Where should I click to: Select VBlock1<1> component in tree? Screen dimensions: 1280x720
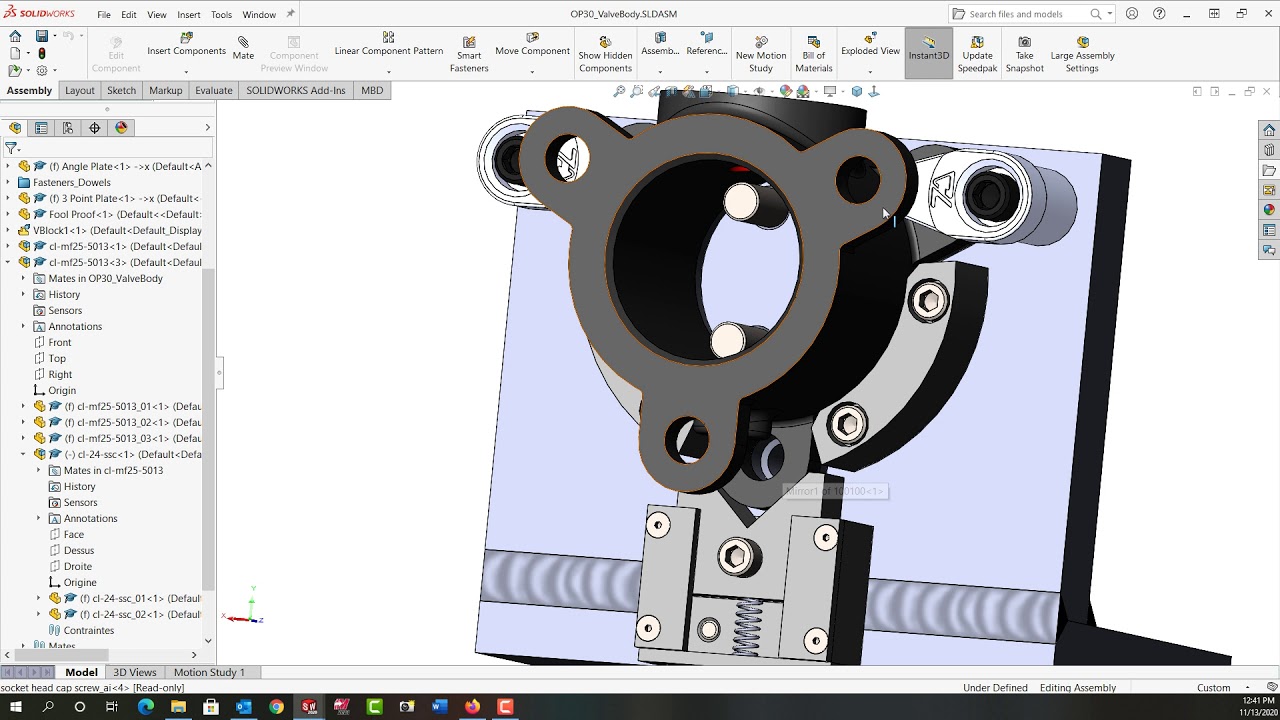(110, 230)
